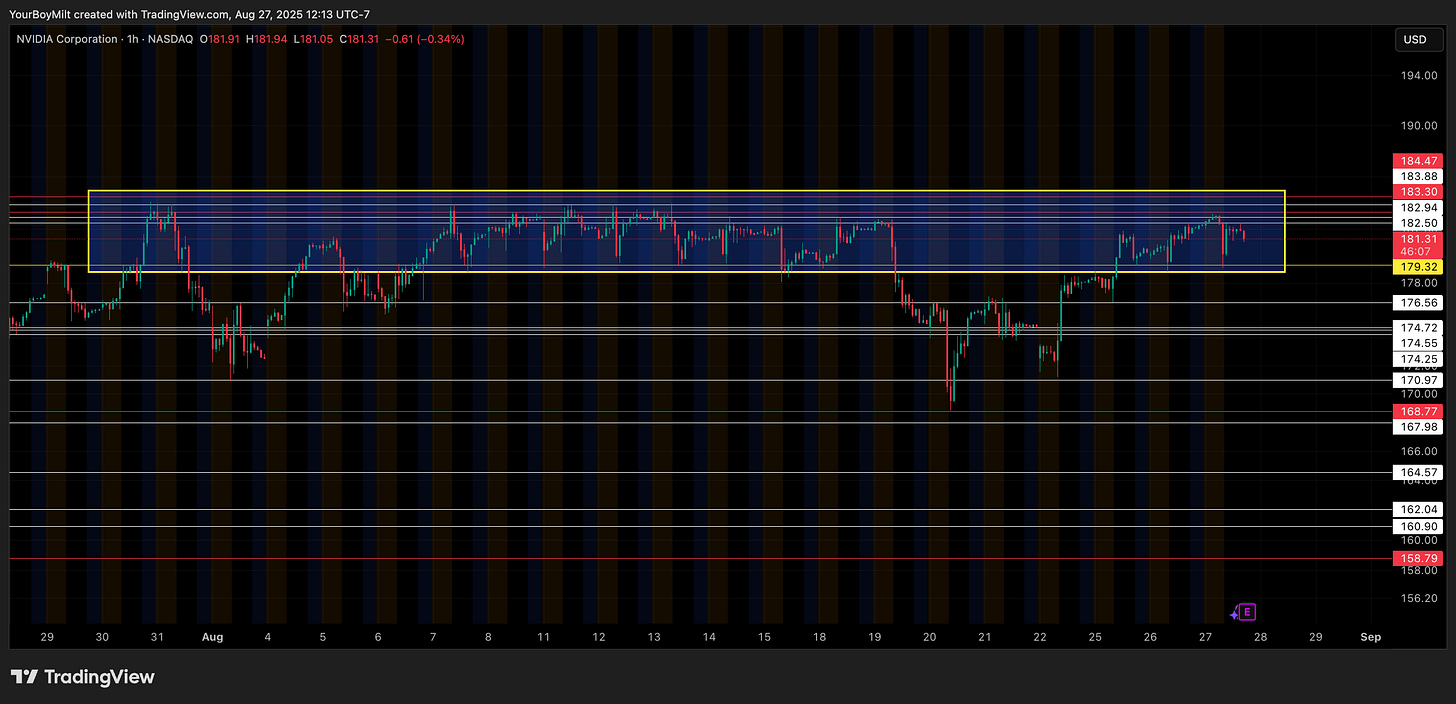This screenshot has width=1456, height=704.
Task: Click date 27 on the time axis
Action: [1205, 637]
